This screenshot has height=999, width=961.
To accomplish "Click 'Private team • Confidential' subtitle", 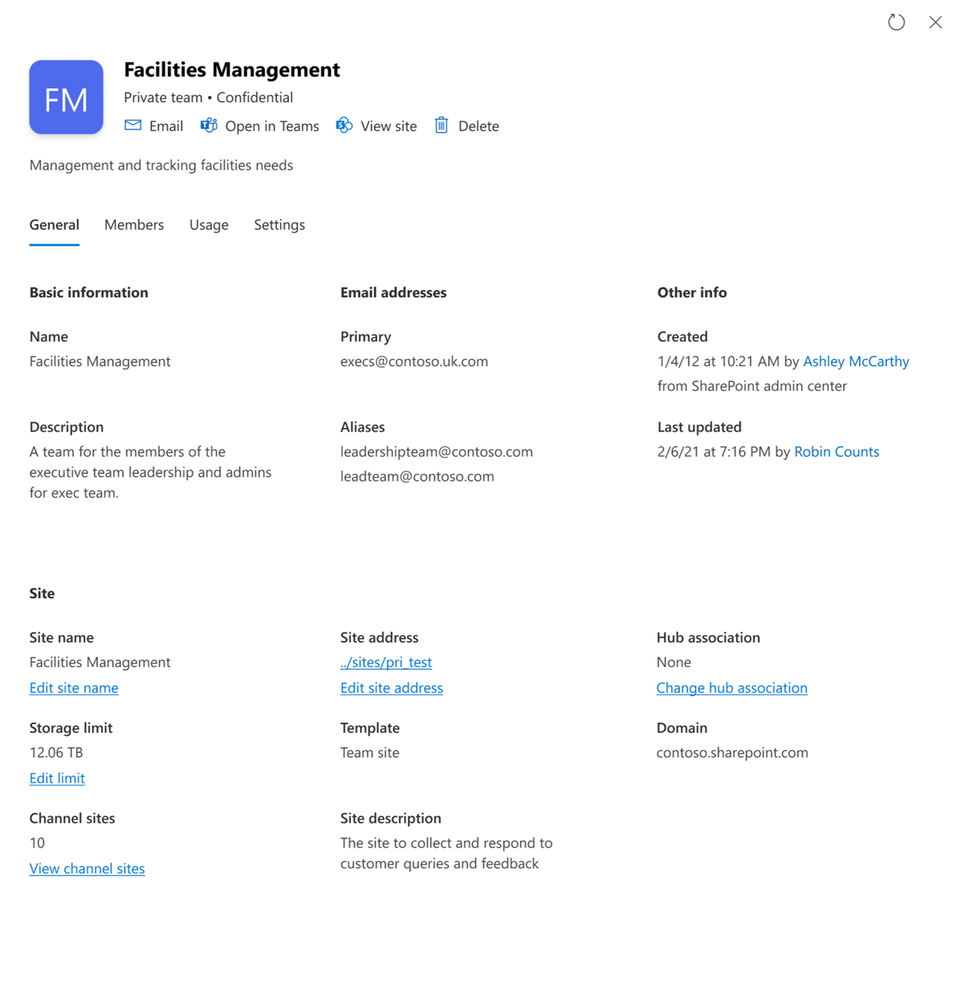I will pos(208,97).
